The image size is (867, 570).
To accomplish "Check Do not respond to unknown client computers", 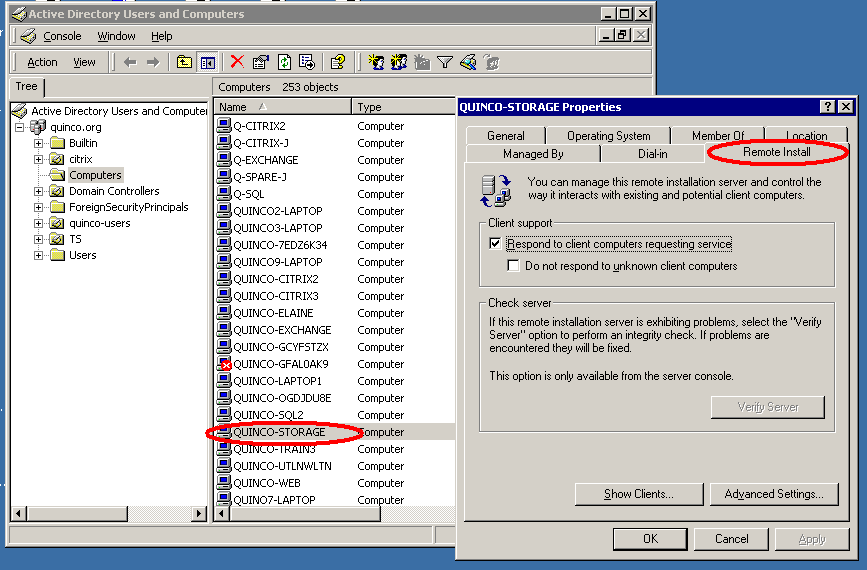I will pyautogui.click(x=513, y=265).
